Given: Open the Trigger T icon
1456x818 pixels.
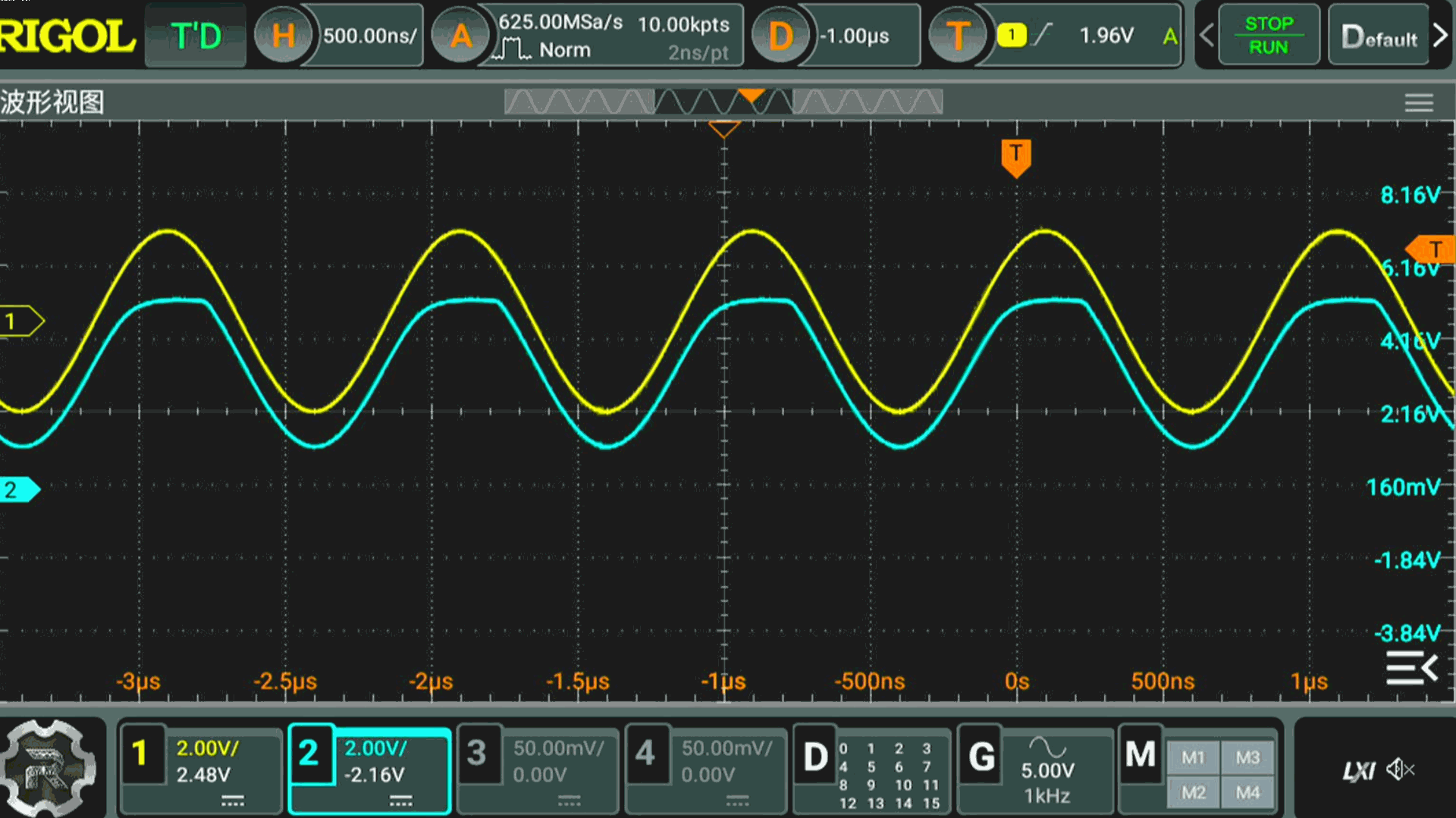Looking at the screenshot, I should pyautogui.click(x=958, y=36).
